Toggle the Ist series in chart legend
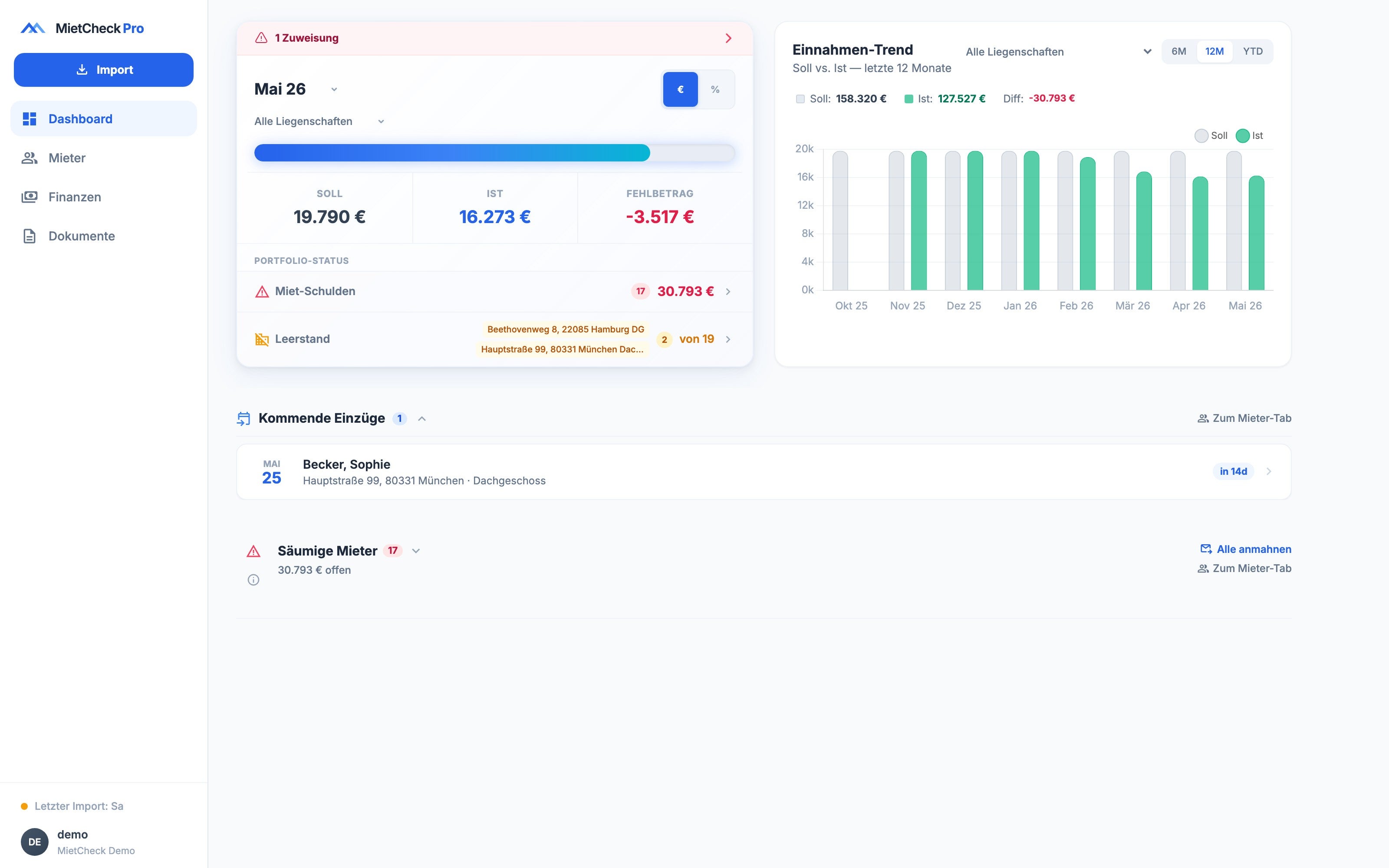 pos(1250,136)
